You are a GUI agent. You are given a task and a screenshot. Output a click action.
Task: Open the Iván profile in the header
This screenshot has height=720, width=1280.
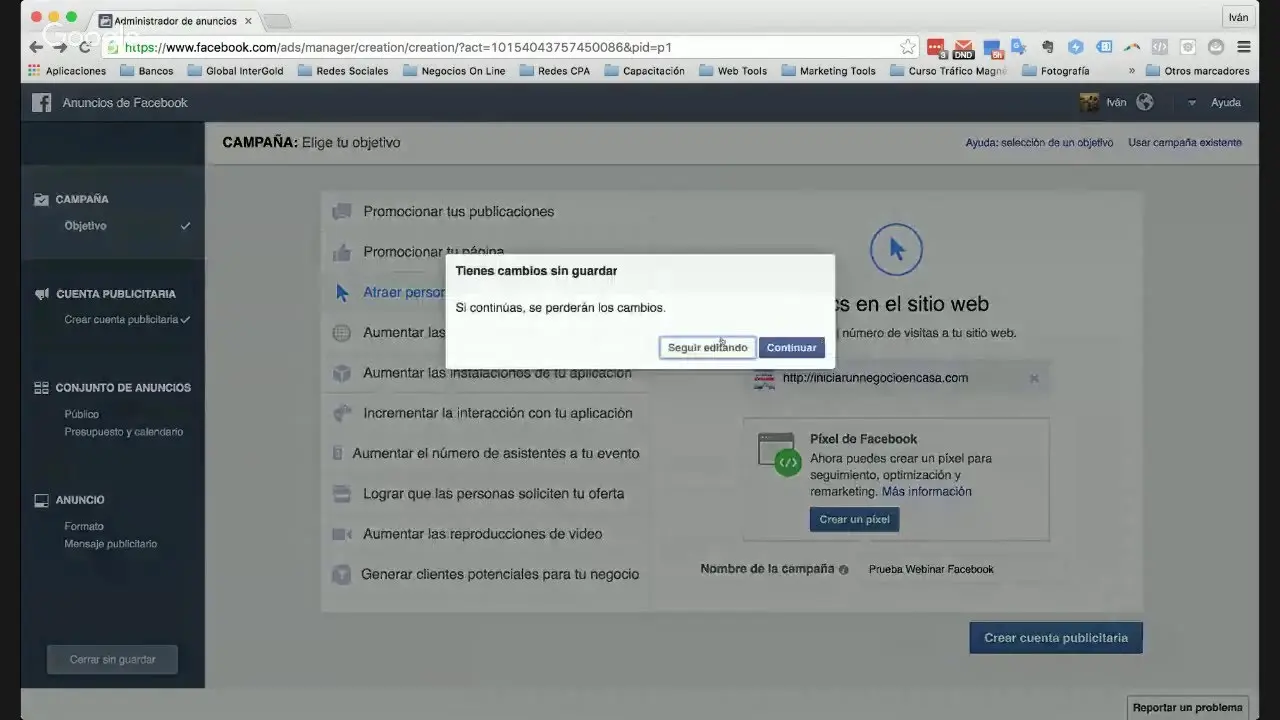point(1103,102)
